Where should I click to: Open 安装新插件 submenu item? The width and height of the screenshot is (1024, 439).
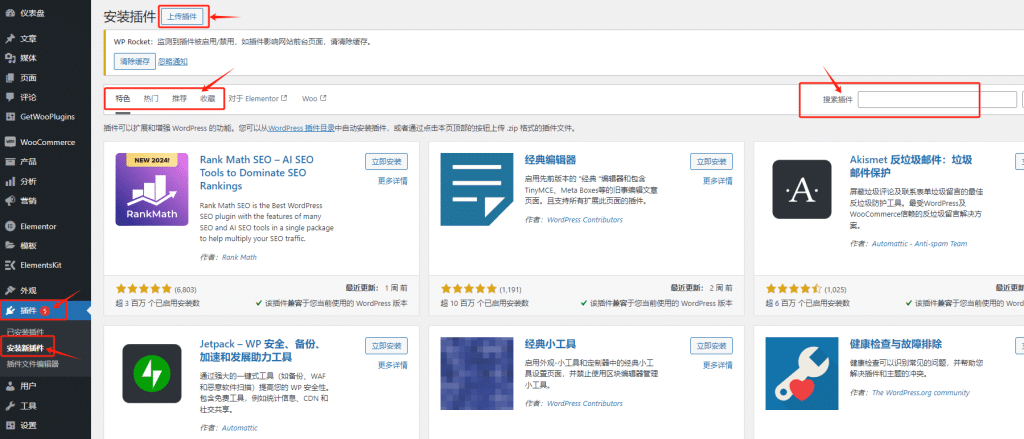point(25,348)
